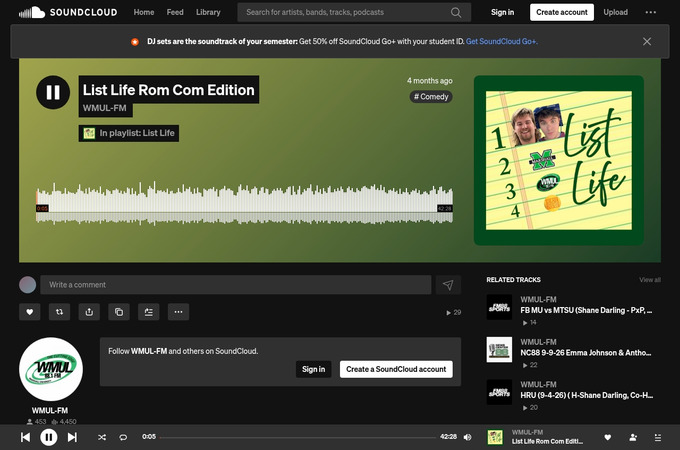Repost the track
The height and width of the screenshot is (450, 680).
coord(59,312)
